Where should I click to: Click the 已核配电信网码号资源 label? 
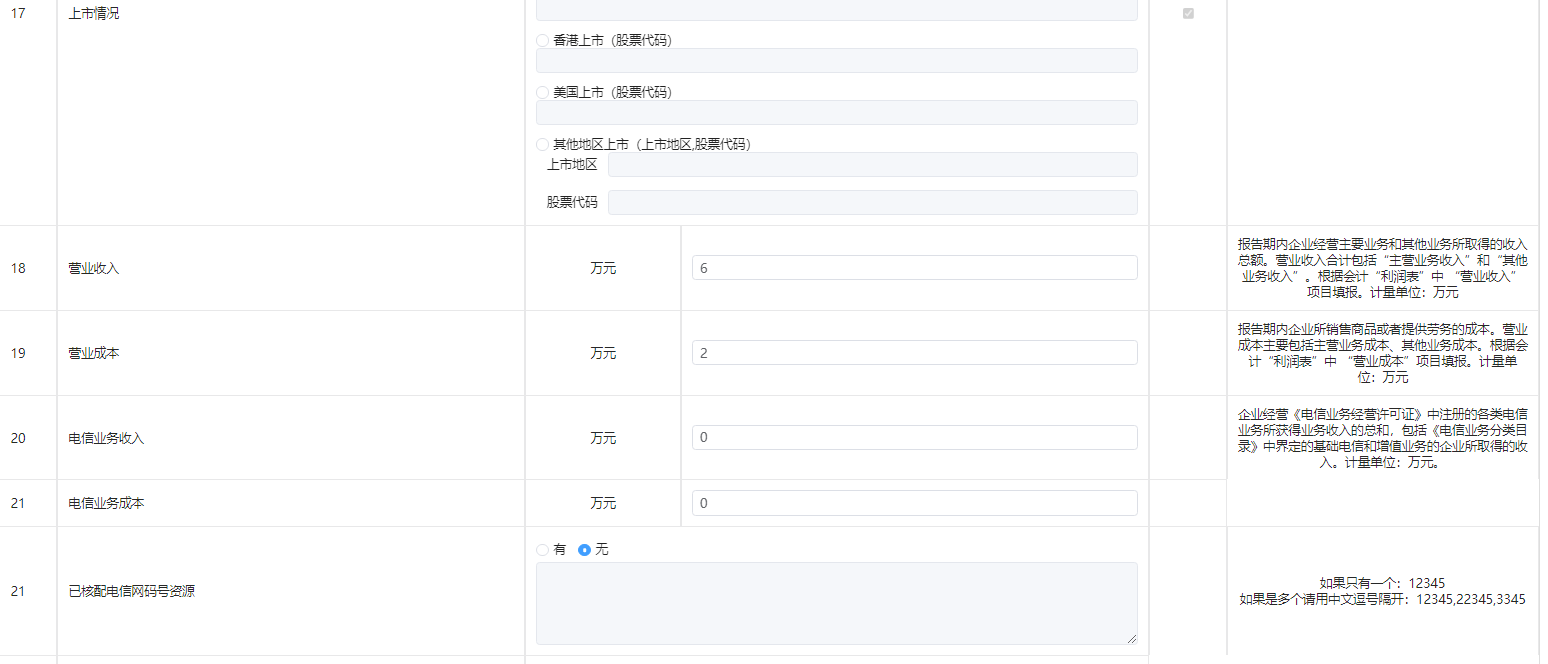coord(132,591)
